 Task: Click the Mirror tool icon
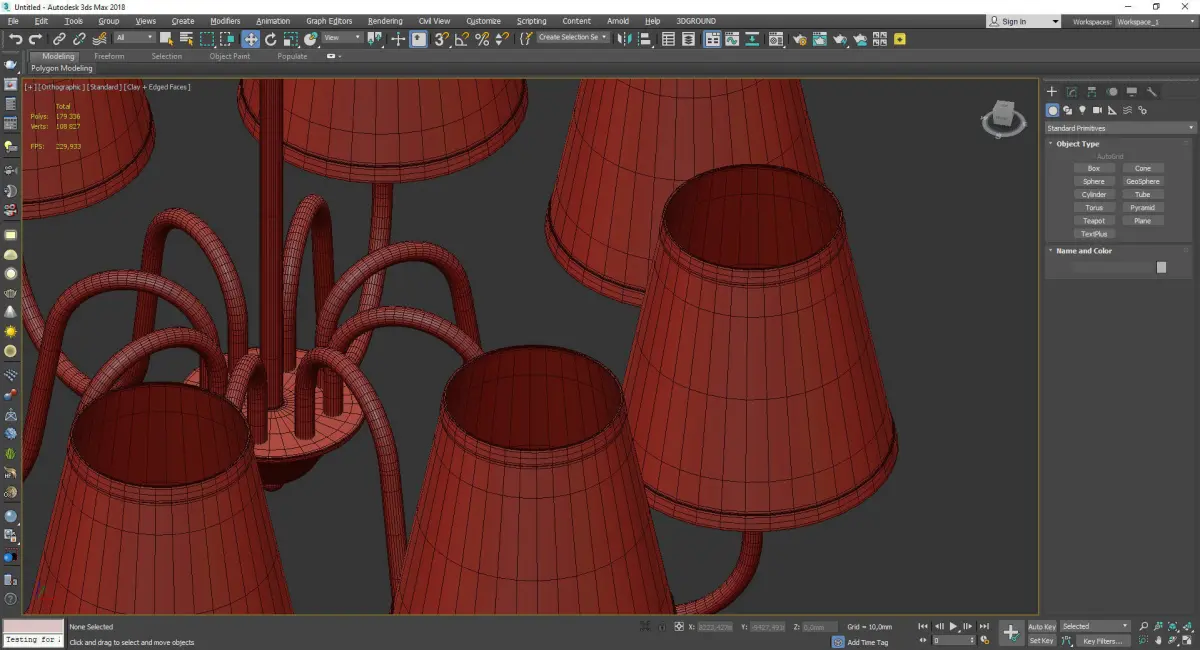coord(625,39)
